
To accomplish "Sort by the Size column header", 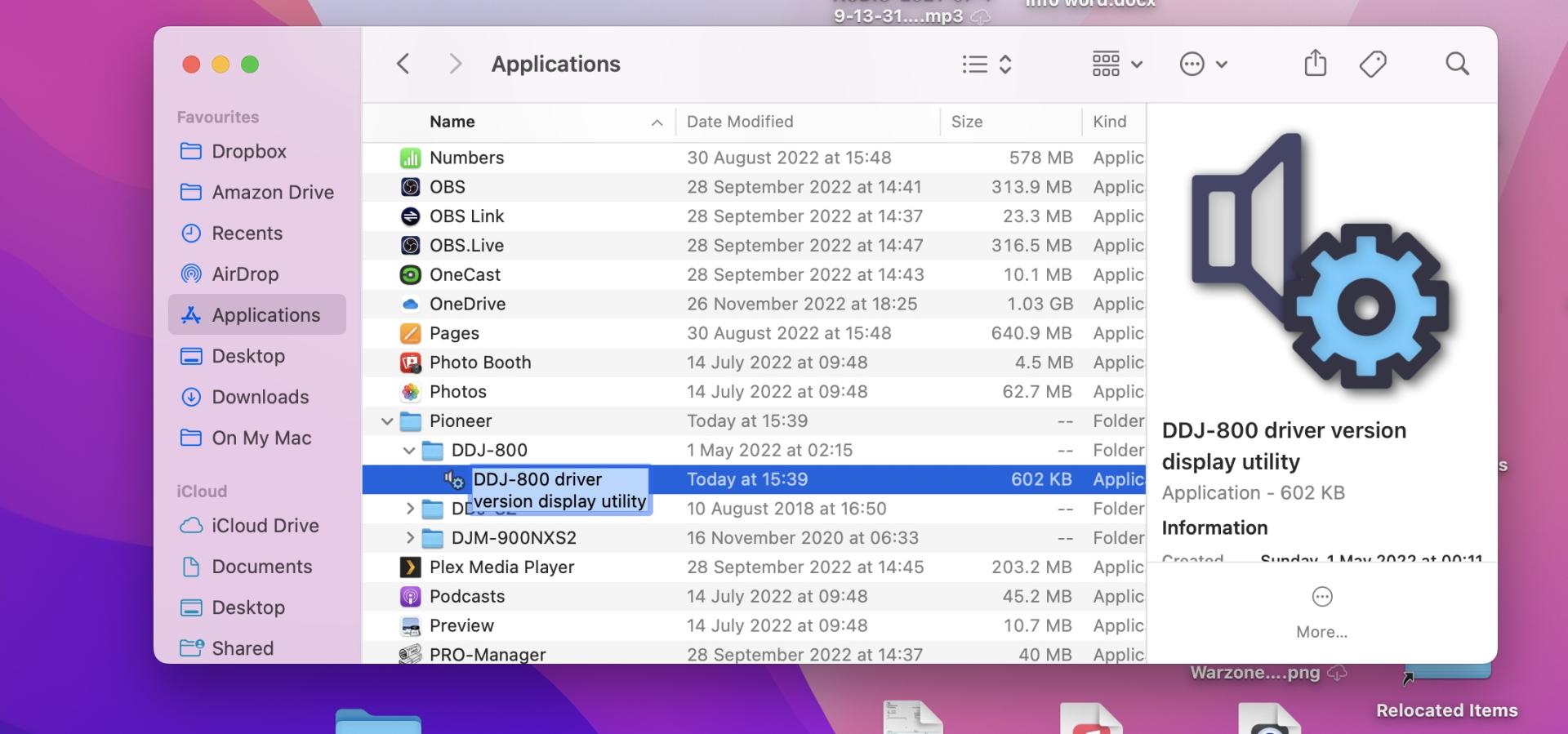I will click(967, 122).
